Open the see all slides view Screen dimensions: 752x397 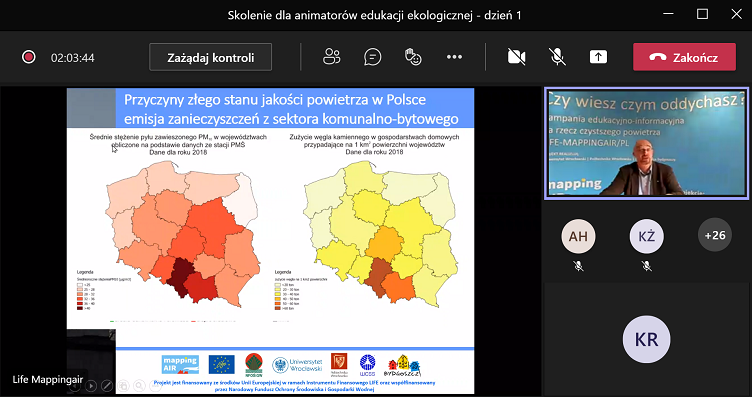click(x=123, y=386)
